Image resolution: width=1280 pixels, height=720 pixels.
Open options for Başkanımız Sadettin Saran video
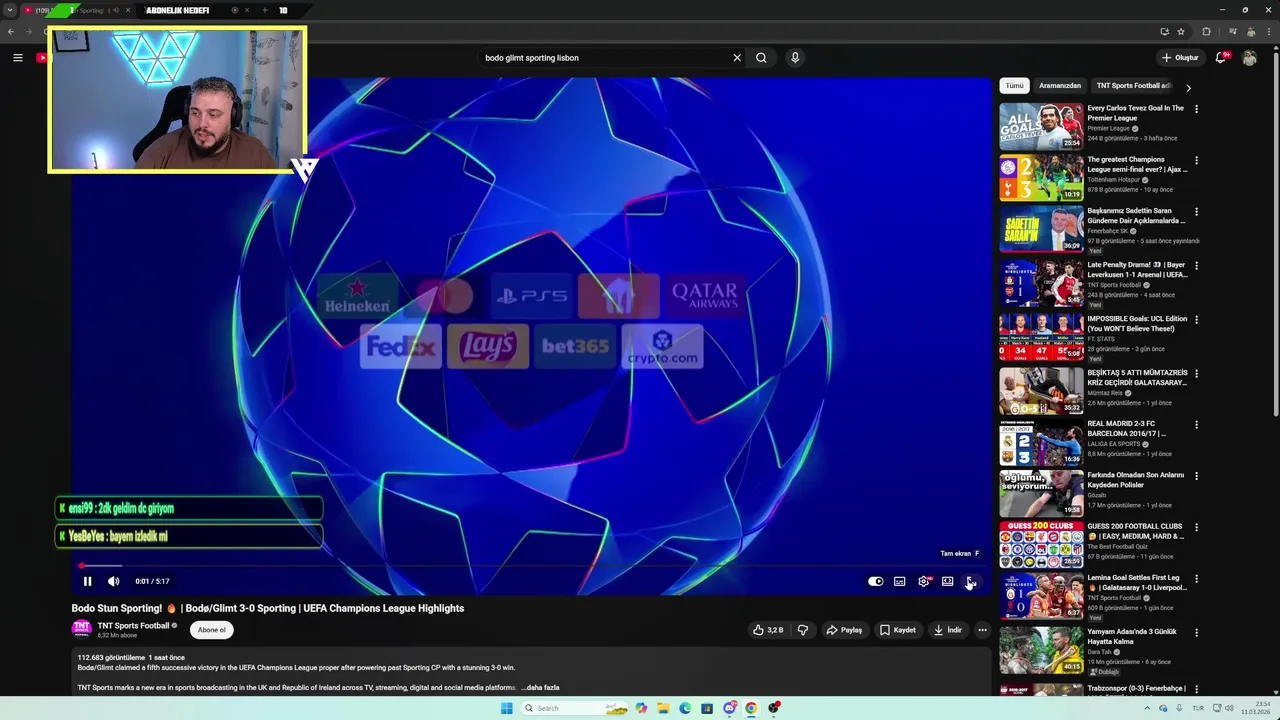click(x=1196, y=212)
